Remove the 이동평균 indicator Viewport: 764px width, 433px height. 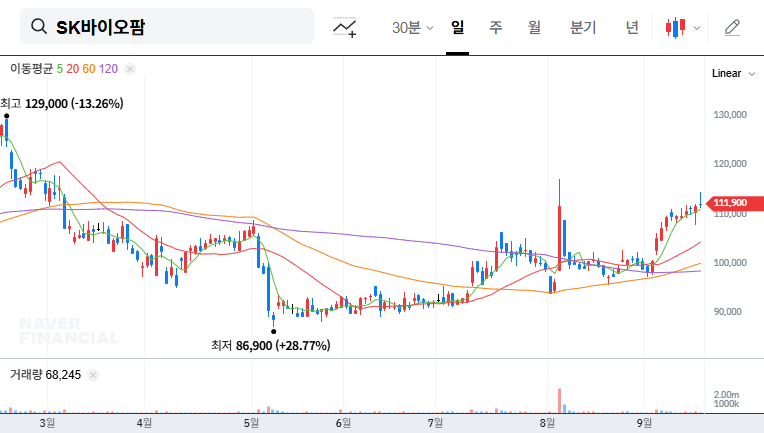tap(130, 69)
